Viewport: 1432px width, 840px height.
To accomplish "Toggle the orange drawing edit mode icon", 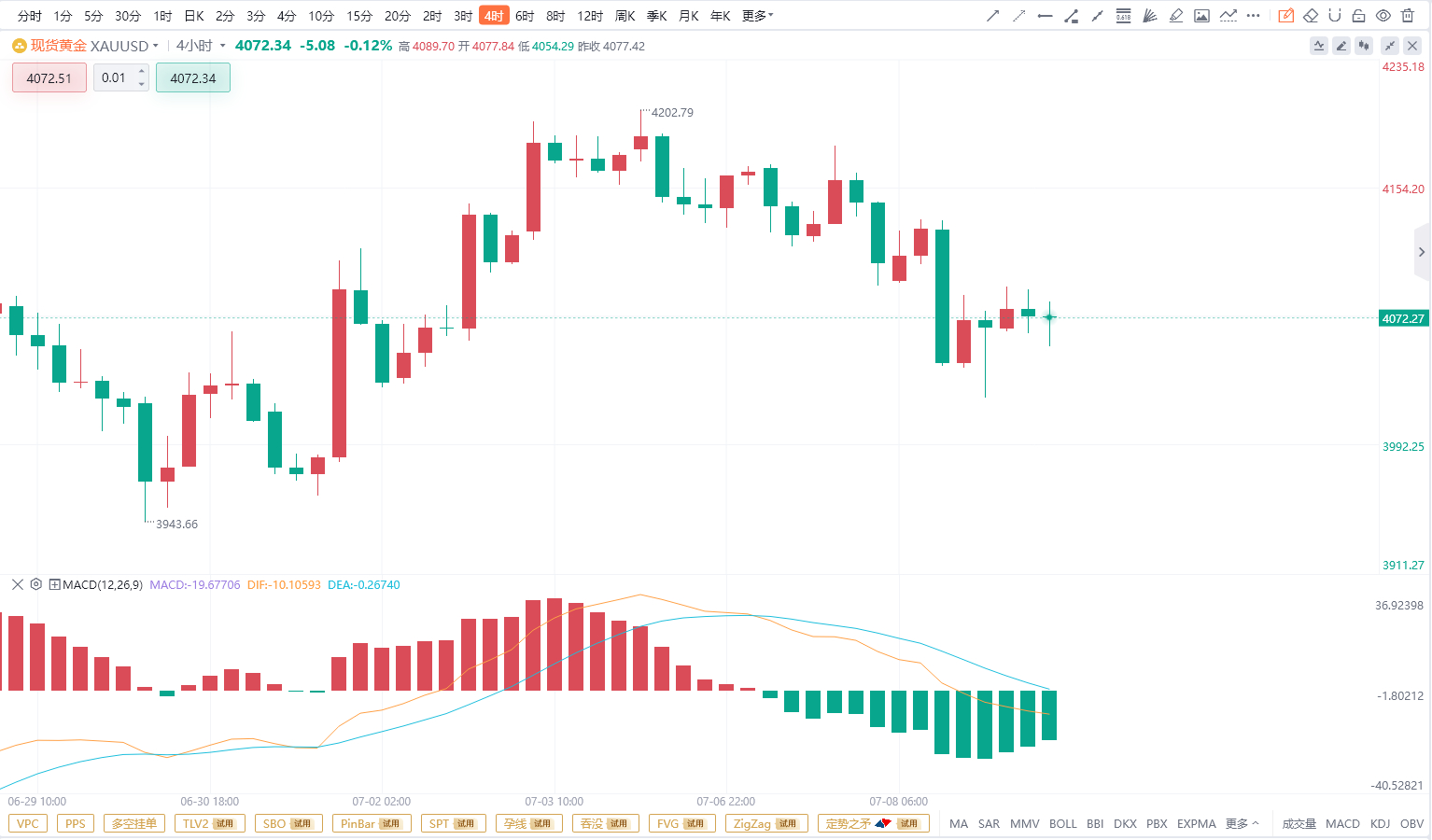I will [1285, 16].
